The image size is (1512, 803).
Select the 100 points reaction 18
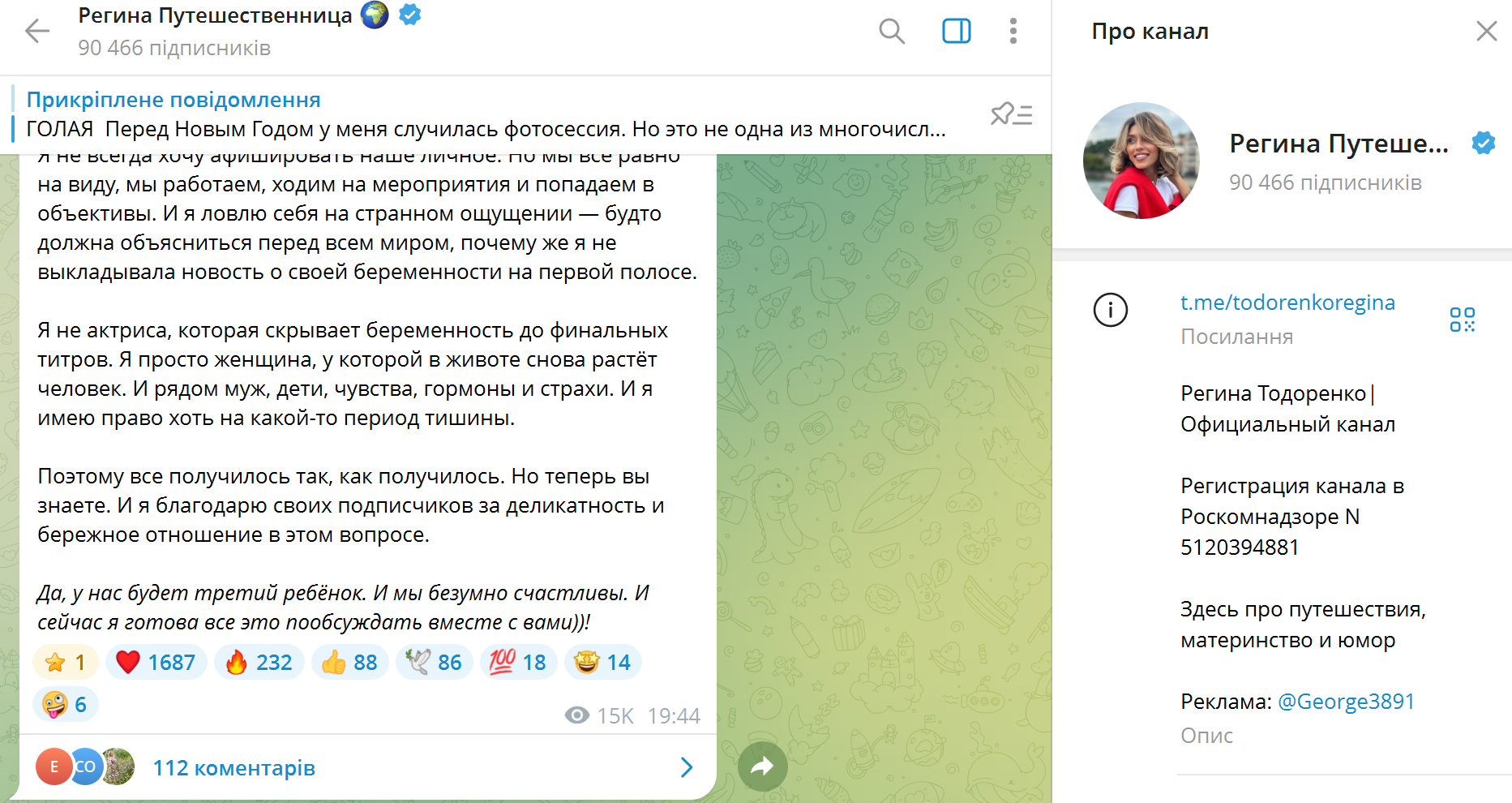[519, 663]
